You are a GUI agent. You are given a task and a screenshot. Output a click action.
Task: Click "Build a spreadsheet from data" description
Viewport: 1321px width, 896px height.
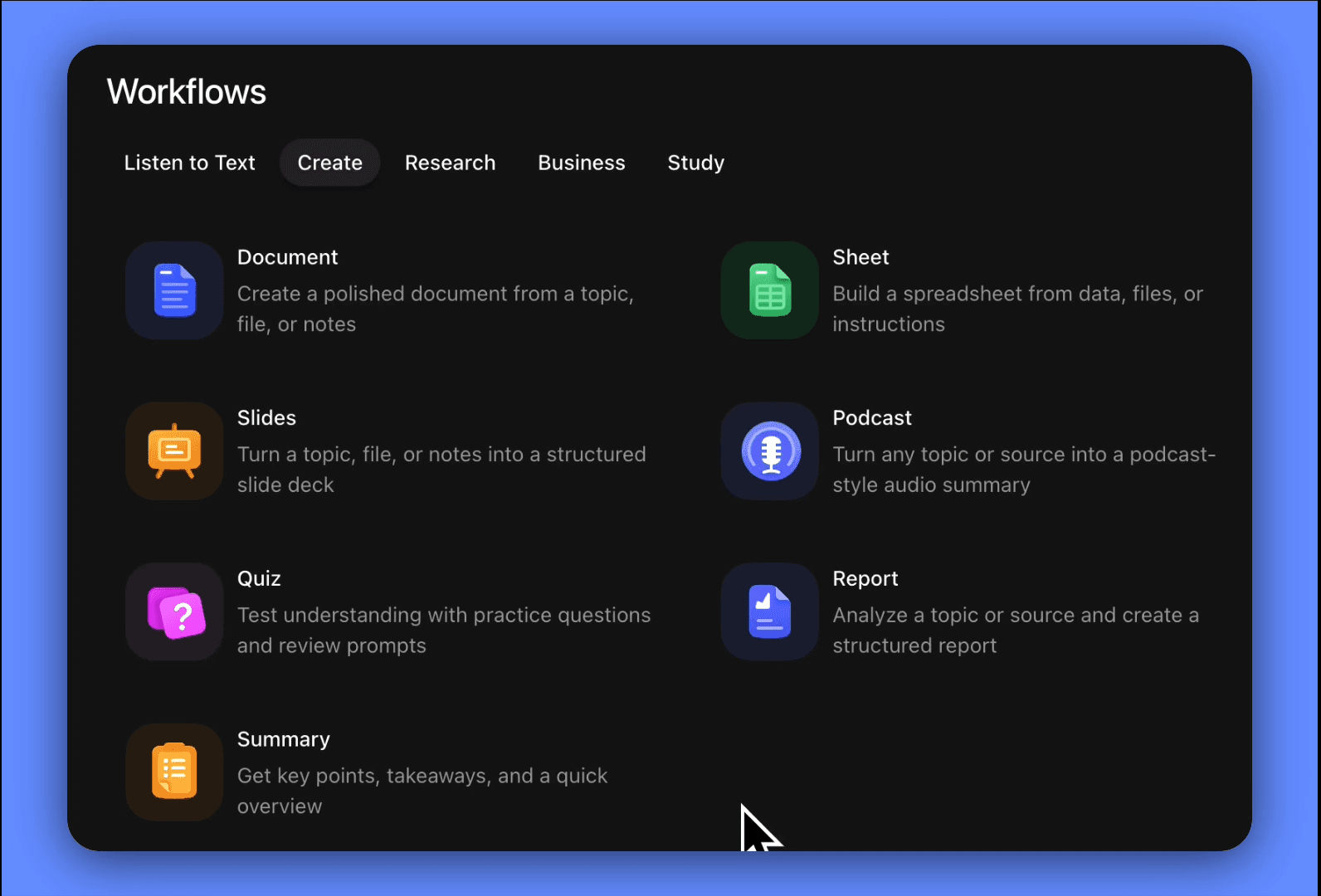[1018, 309]
